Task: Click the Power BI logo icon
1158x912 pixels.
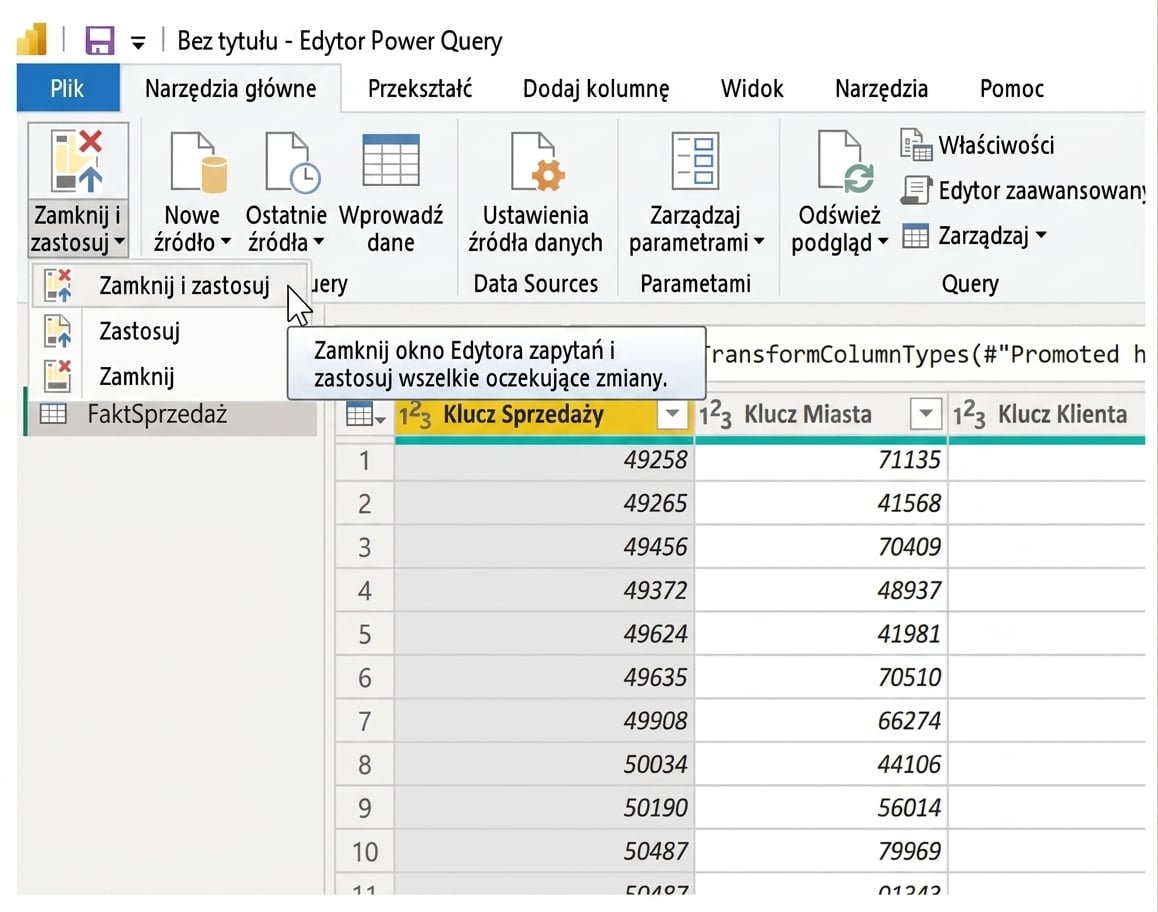Action: pyautogui.click(x=32, y=40)
